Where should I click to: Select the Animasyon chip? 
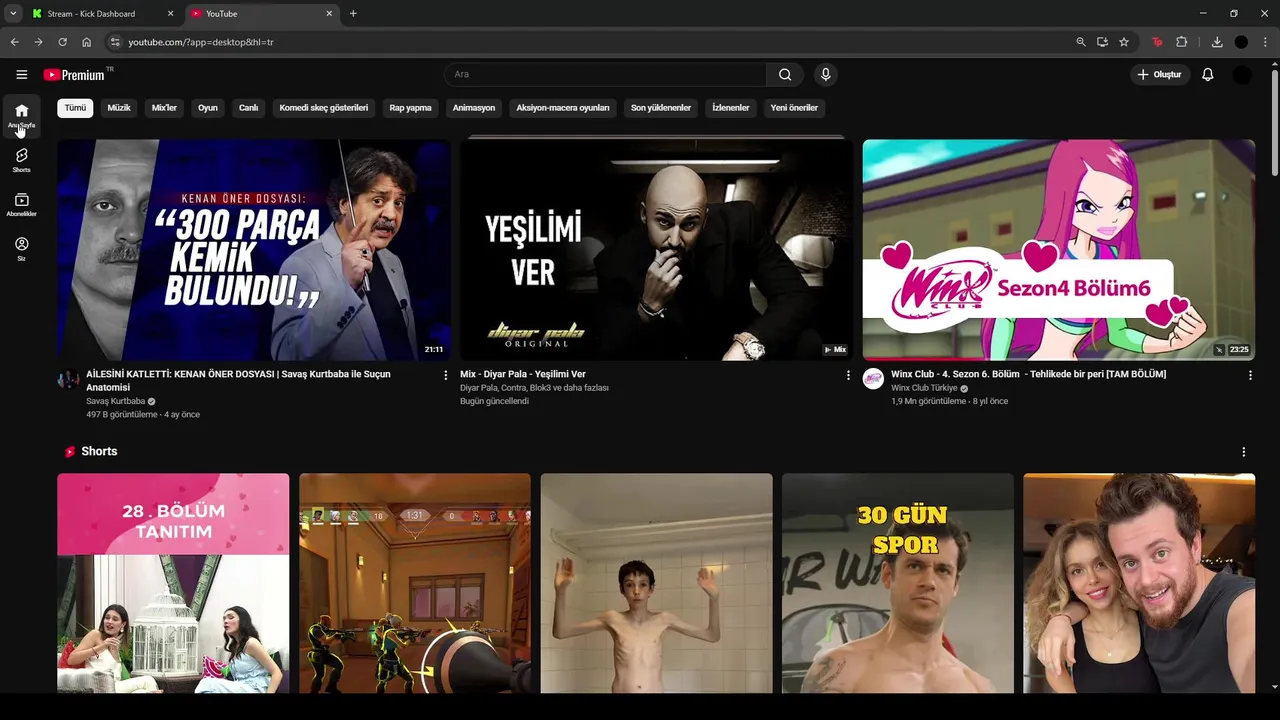click(474, 108)
